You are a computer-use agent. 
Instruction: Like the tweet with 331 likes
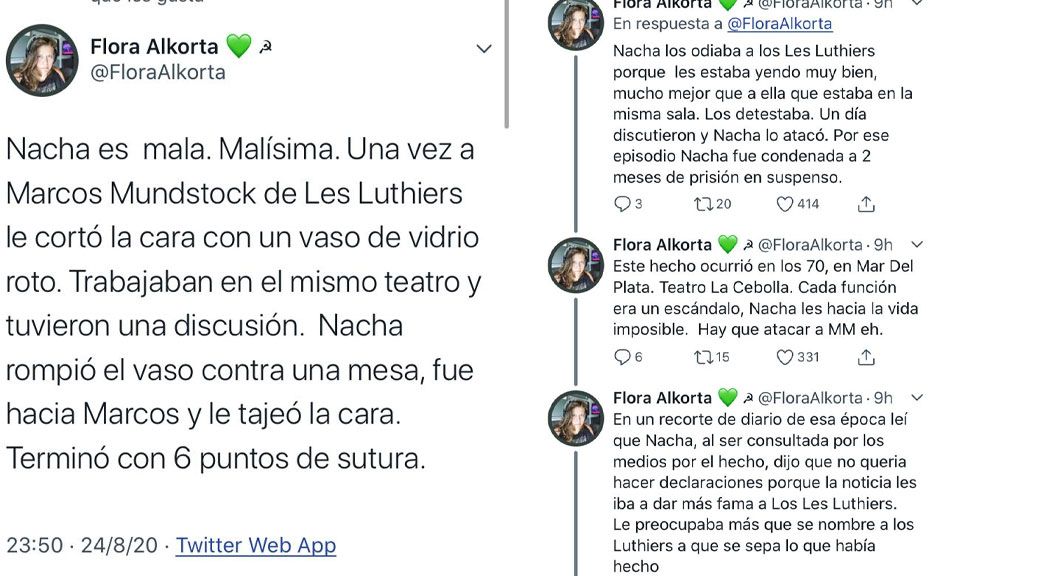(786, 357)
